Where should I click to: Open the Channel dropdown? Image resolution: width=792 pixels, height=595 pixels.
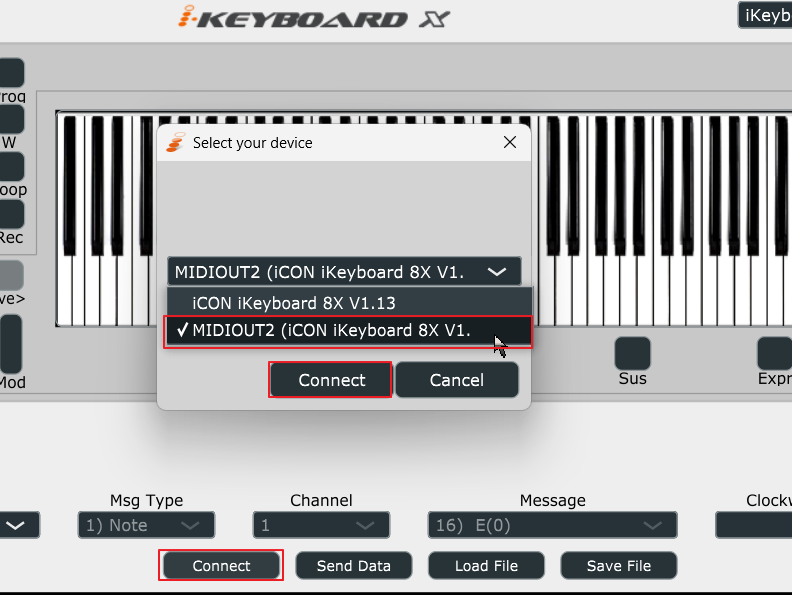[x=321, y=525]
